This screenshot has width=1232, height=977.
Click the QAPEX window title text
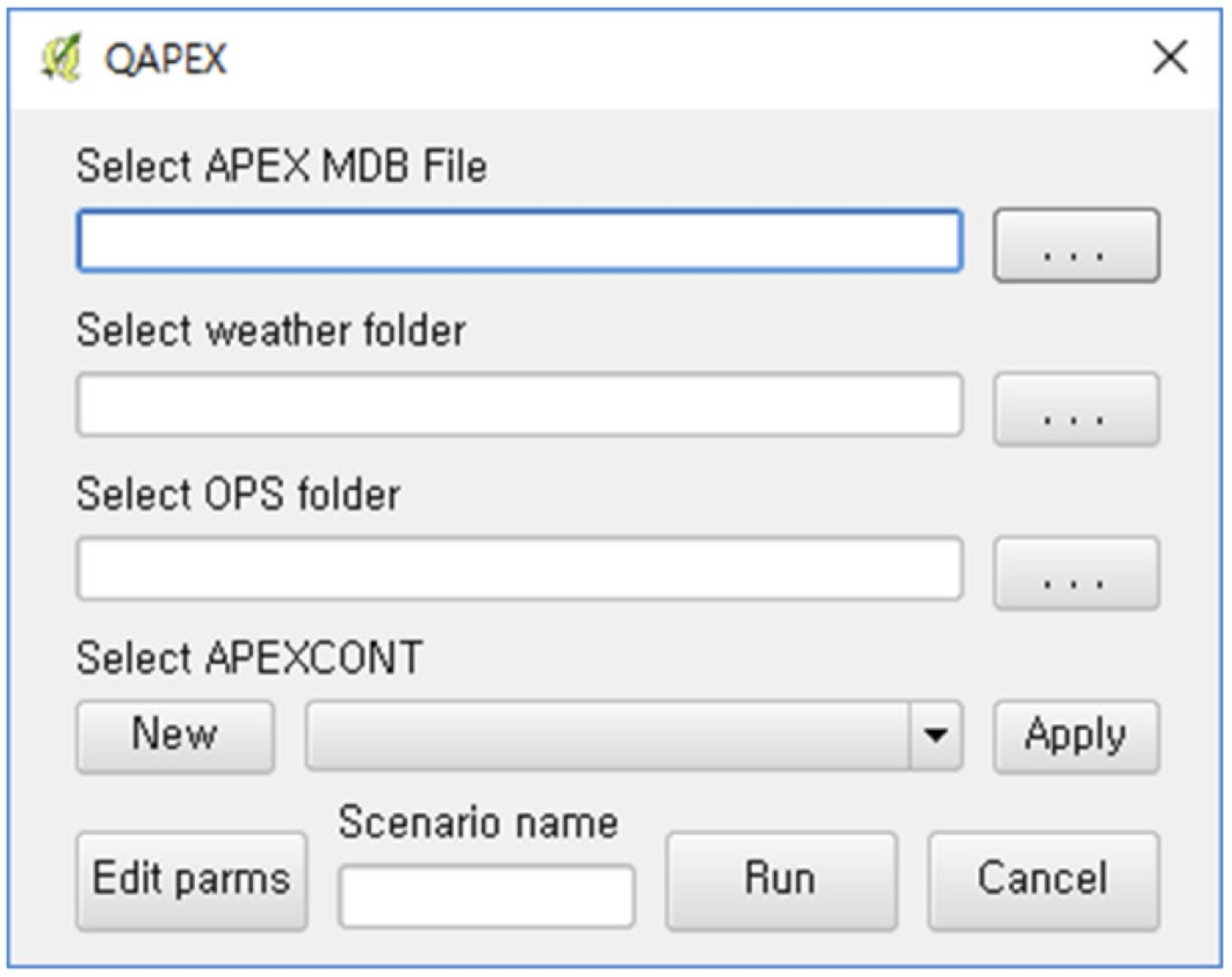tap(166, 58)
